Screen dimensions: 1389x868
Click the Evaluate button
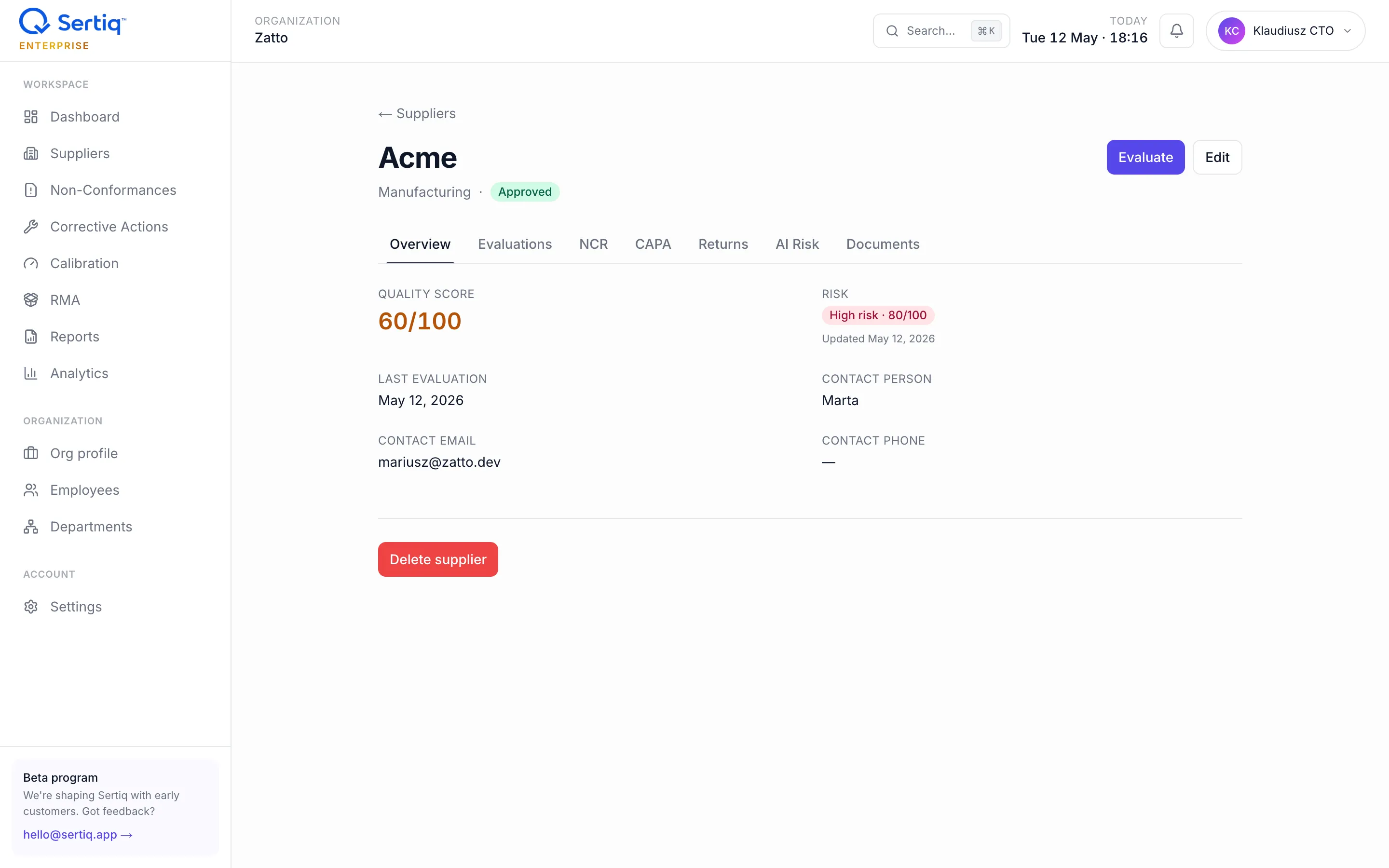coord(1145,157)
